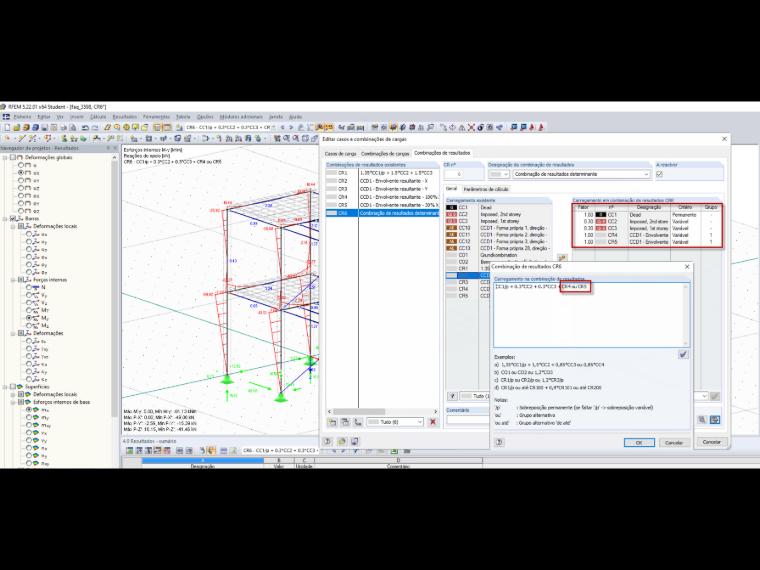Click the brown CC11 color swatch
The width and height of the screenshot is (760, 570).
[451, 235]
